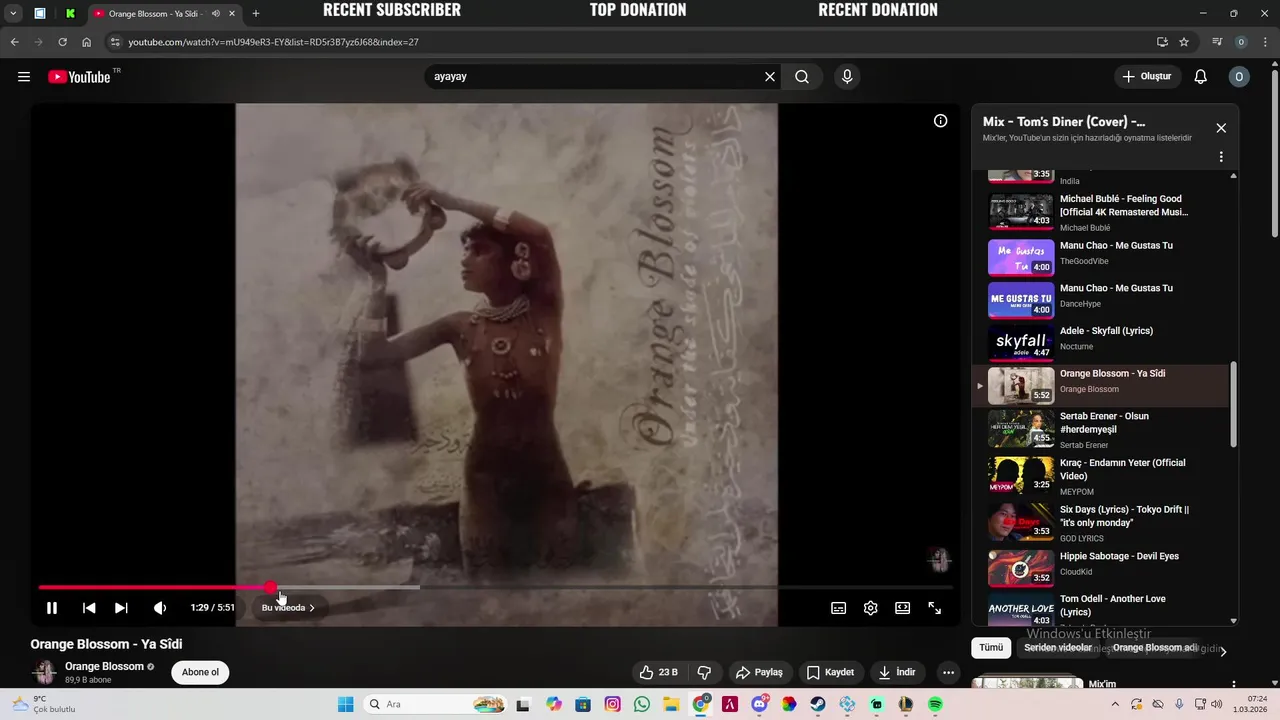Open YouTube notifications bell
The height and width of the screenshot is (720, 1280).
(1201, 77)
